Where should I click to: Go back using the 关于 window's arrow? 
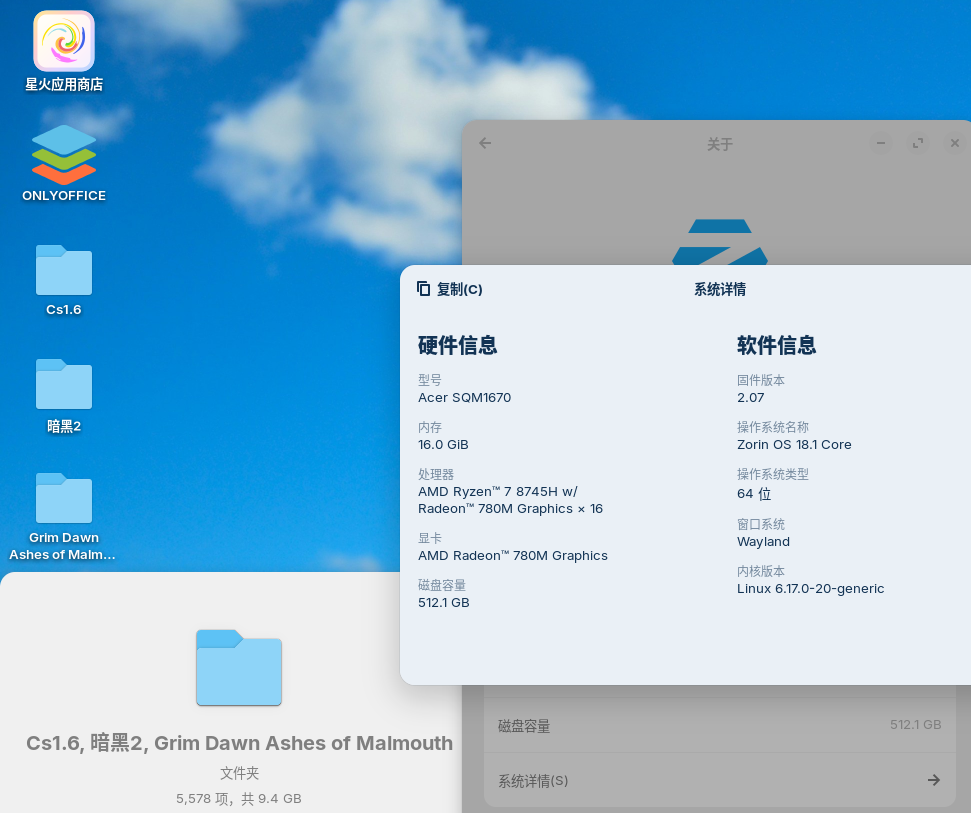click(485, 143)
